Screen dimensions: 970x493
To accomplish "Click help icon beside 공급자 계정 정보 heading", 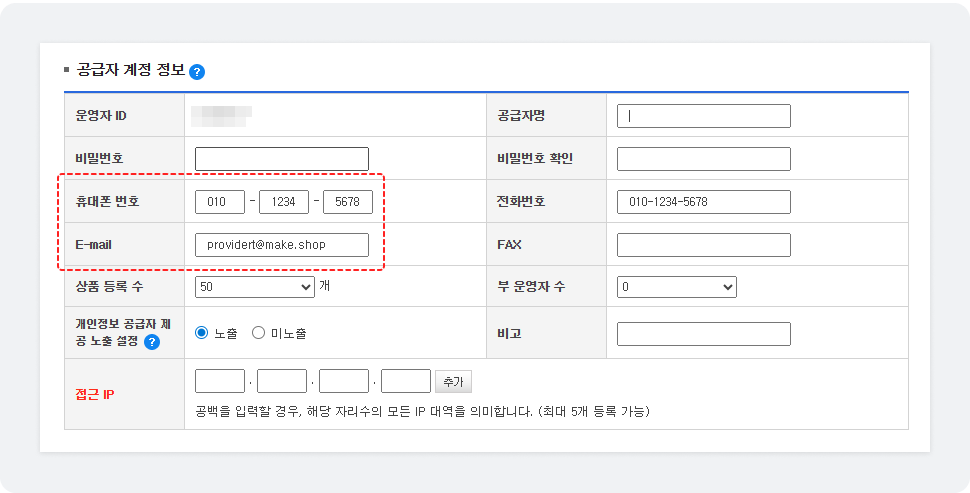I will (197, 72).
